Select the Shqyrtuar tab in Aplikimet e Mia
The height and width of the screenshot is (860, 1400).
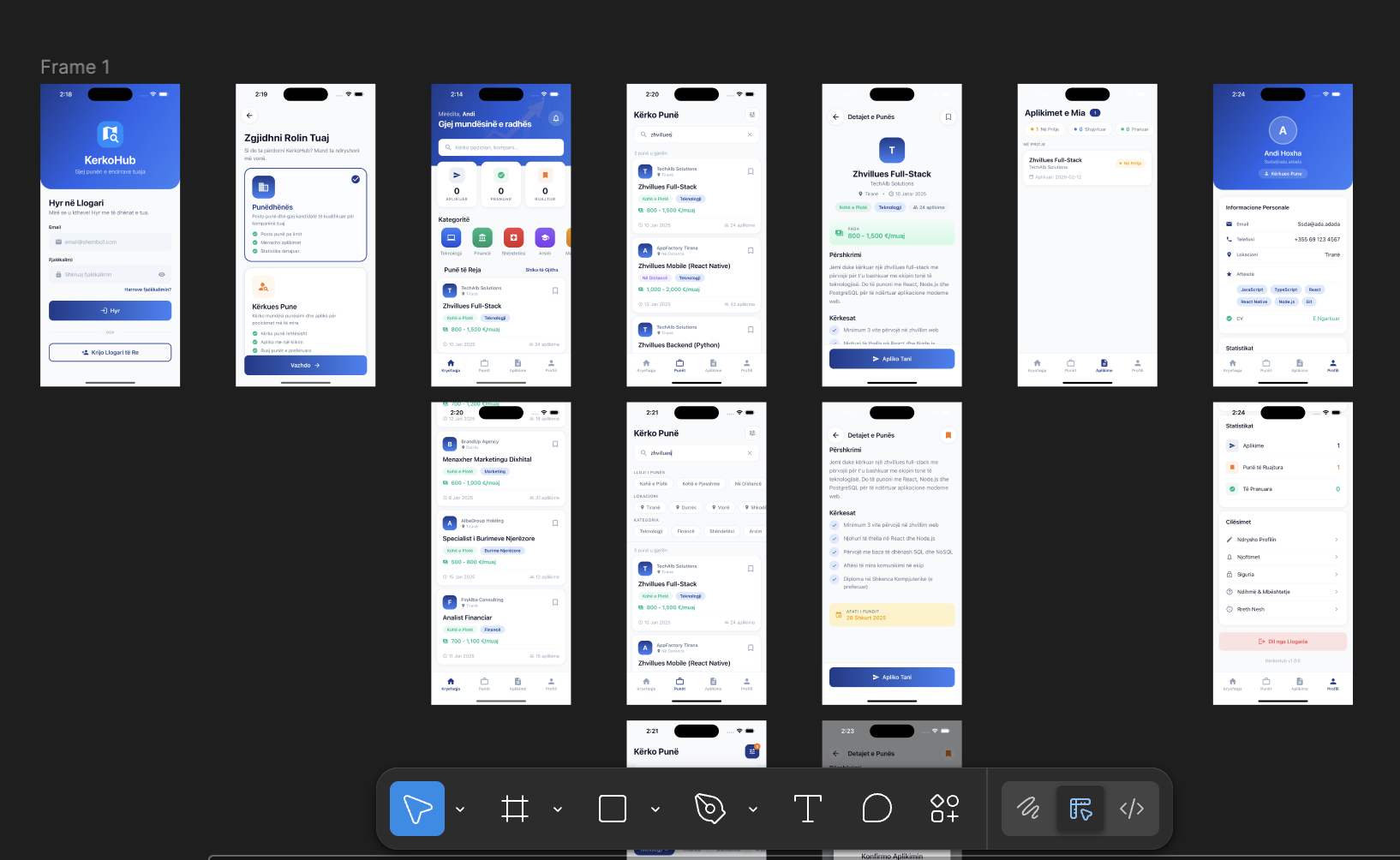(1090, 129)
